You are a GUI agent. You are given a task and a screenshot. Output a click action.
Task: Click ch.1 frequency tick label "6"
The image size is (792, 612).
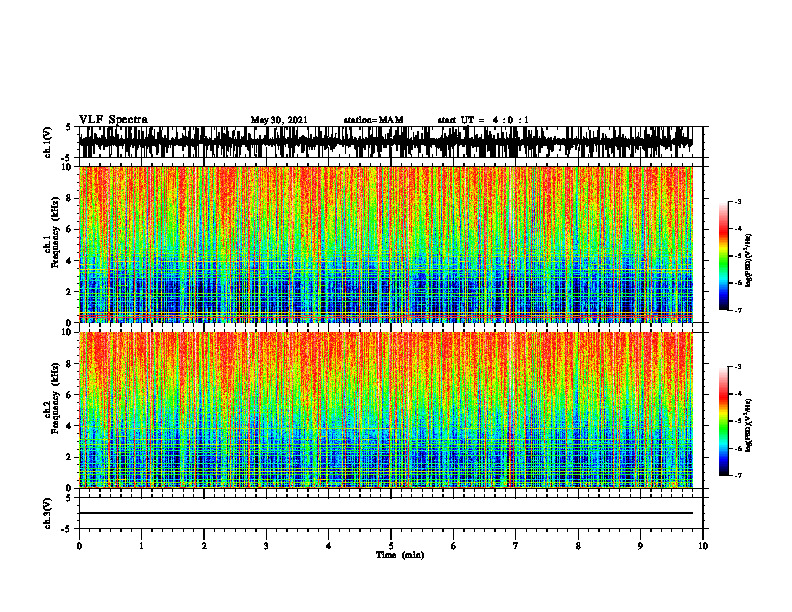69,229
